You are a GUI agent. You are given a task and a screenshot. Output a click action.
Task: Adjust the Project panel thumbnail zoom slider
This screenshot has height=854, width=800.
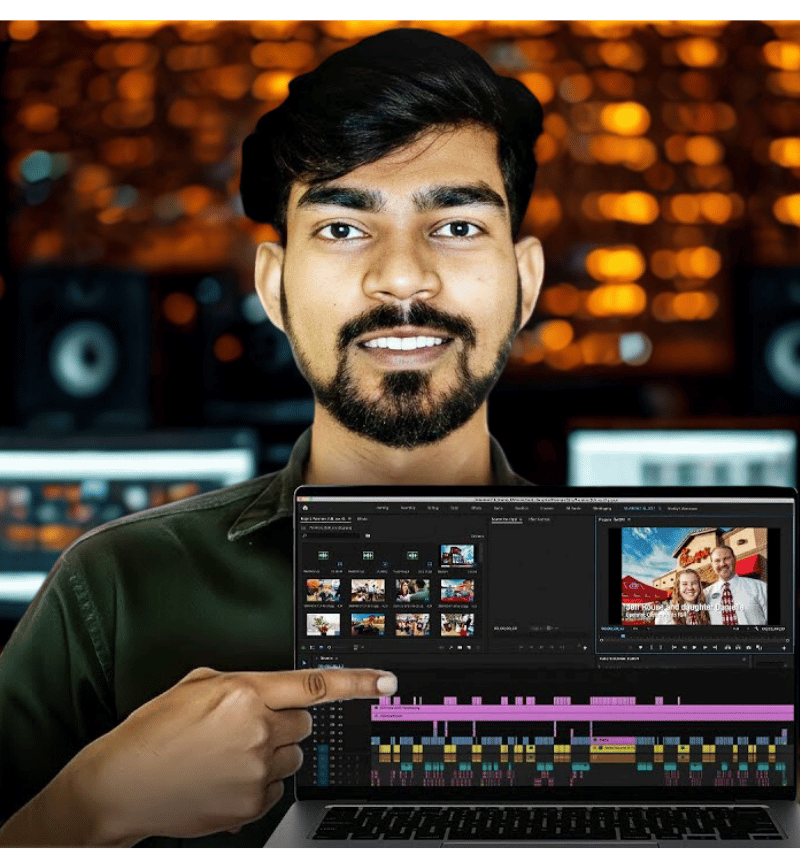pyautogui.click(x=342, y=648)
